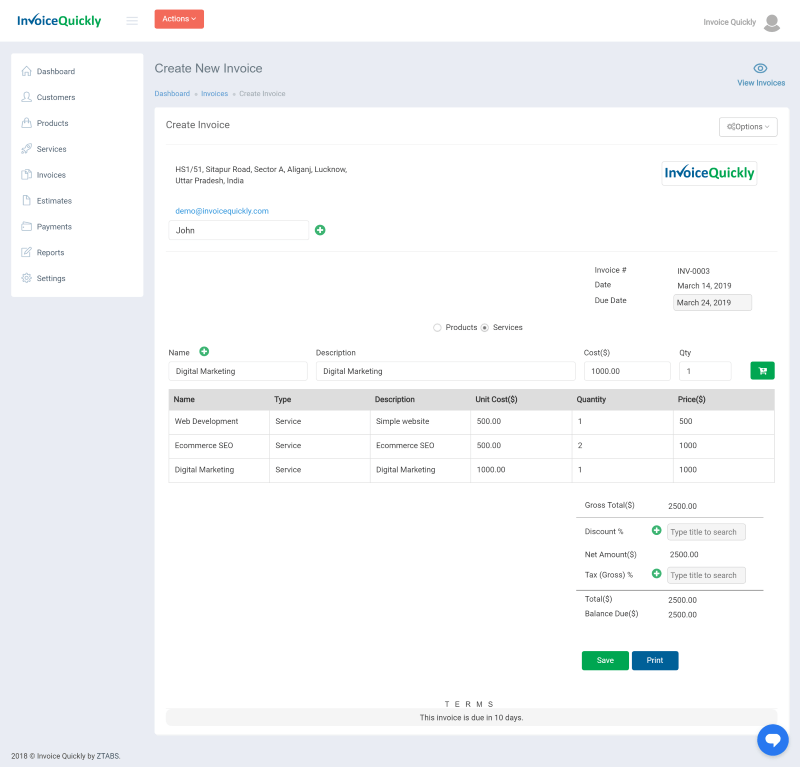Click the green Save button
Image resolution: width=800 pixels, height=767 pixels.
[605, 661]
